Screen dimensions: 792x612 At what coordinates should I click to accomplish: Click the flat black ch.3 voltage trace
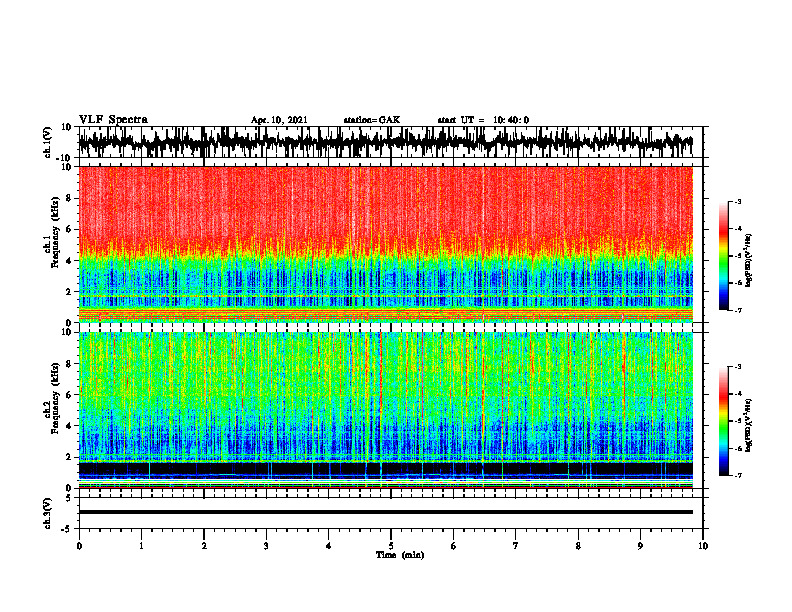385,512
